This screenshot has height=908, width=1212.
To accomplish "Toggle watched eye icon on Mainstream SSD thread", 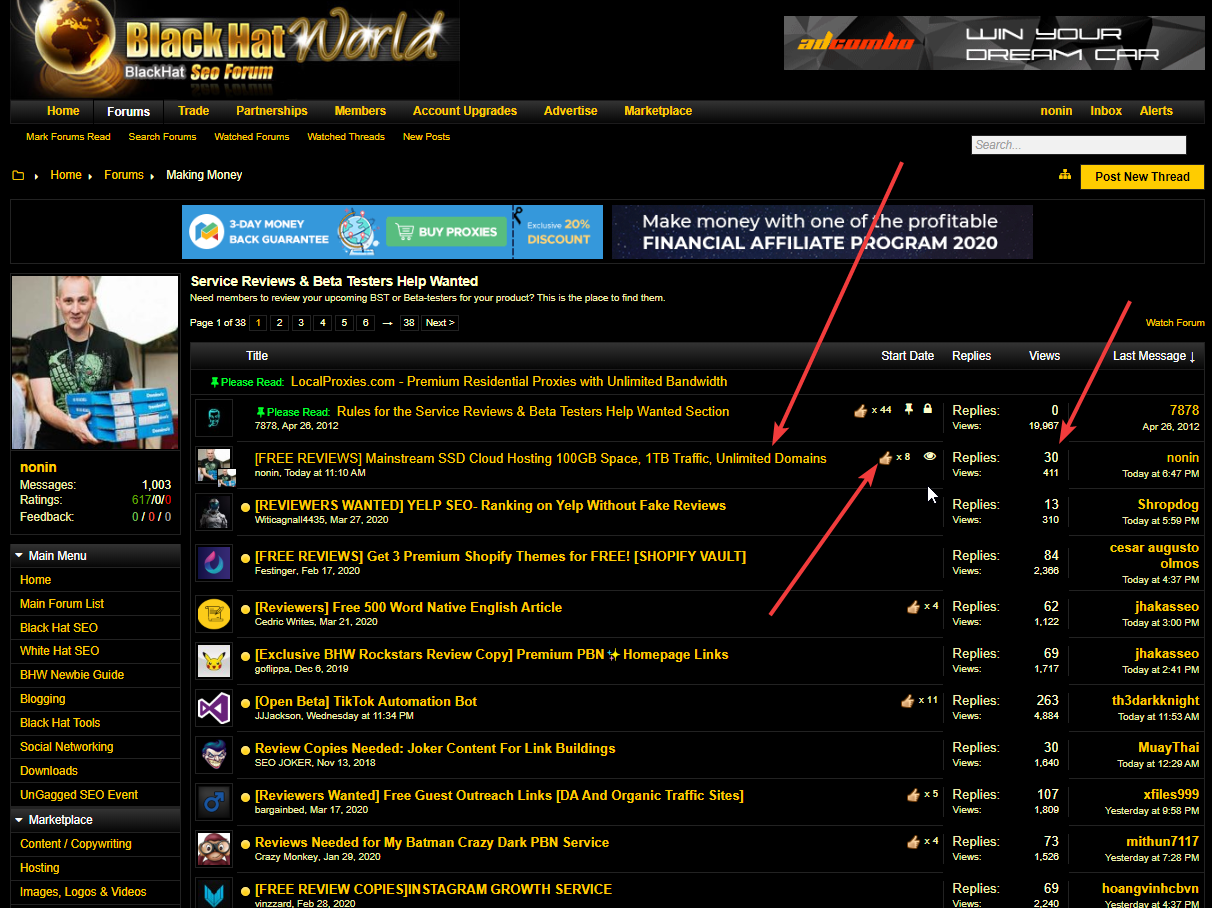I will 930,457.
